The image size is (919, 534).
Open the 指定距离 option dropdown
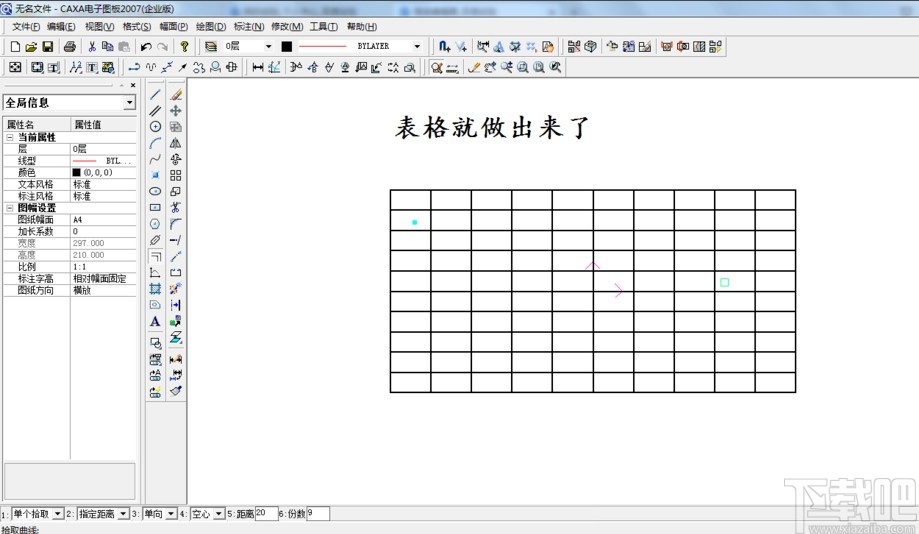point(123,514)
